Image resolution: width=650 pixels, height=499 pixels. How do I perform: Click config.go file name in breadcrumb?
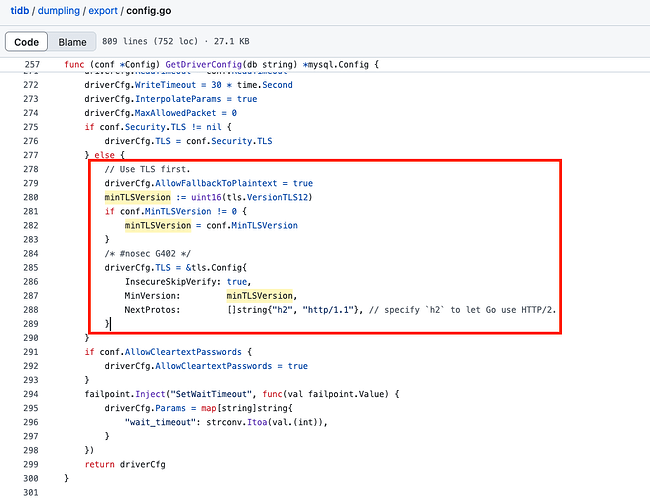click(148, 11)
